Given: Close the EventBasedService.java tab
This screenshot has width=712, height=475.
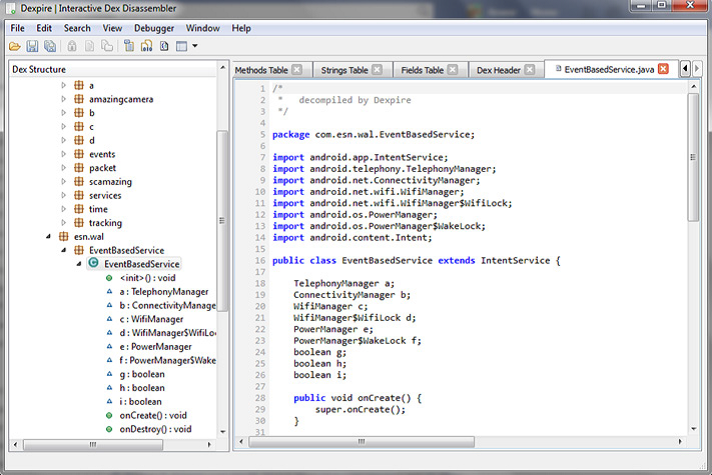Looking at the screenshot, I should point(663,69).
